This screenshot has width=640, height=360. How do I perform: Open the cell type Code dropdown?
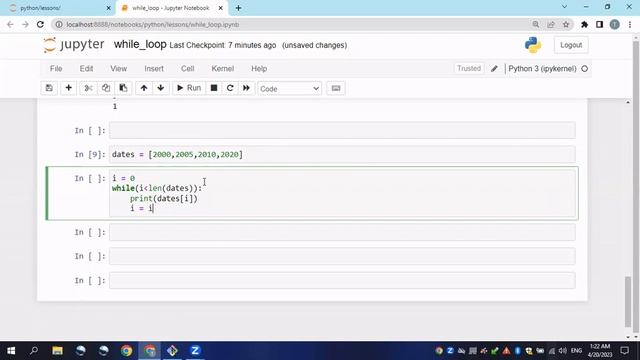[x=289, y=89]
